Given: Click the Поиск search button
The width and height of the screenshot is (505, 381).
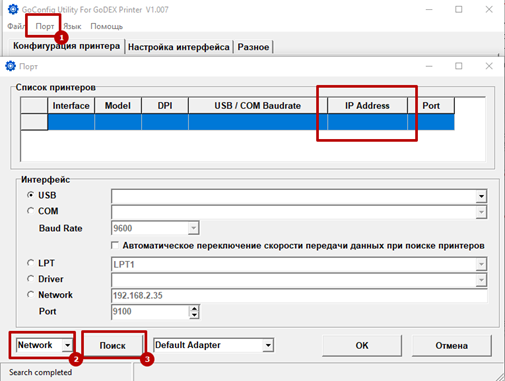Looking at the screenshot, I should pyautogui.click(x=113, y=345).
